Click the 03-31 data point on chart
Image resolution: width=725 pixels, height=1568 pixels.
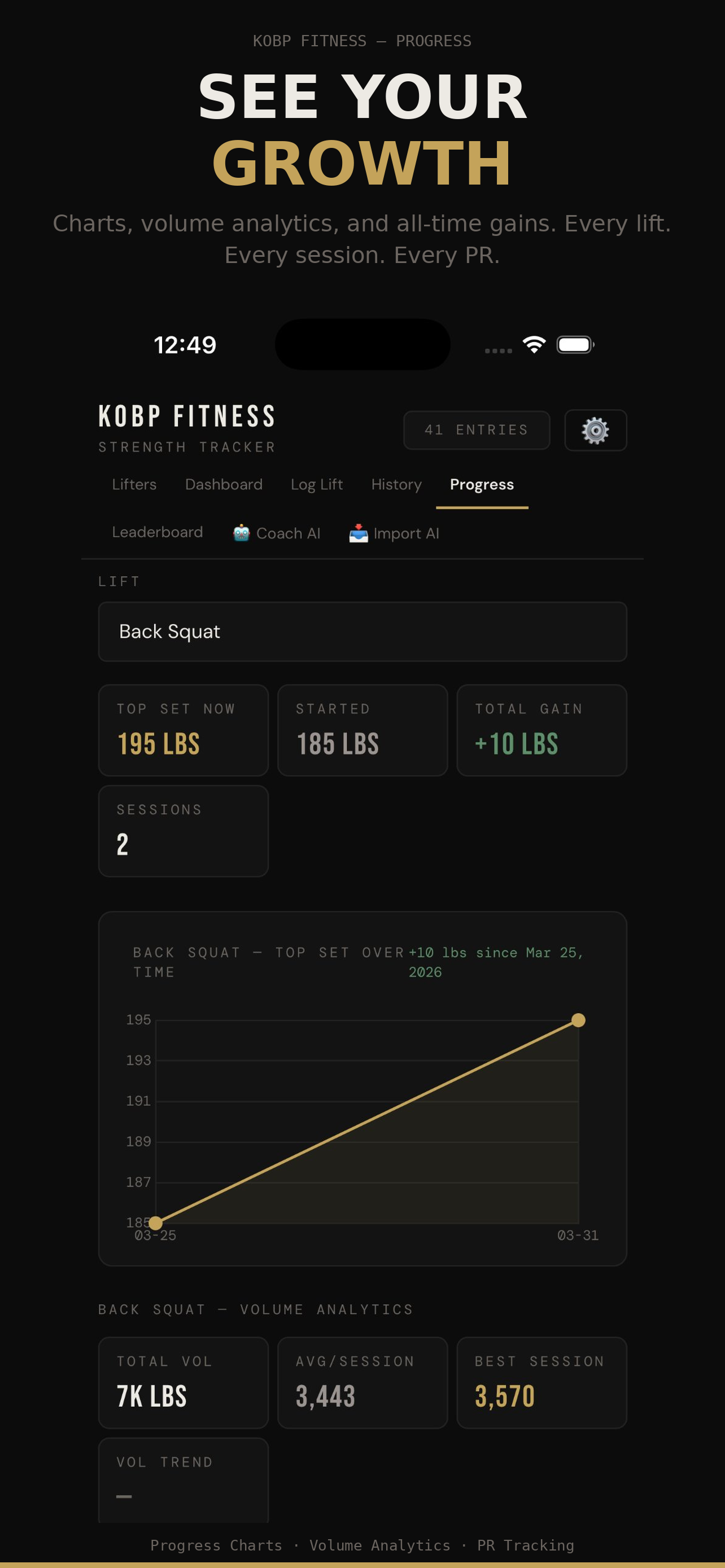pyautogui.click(x=578, y=1020)
